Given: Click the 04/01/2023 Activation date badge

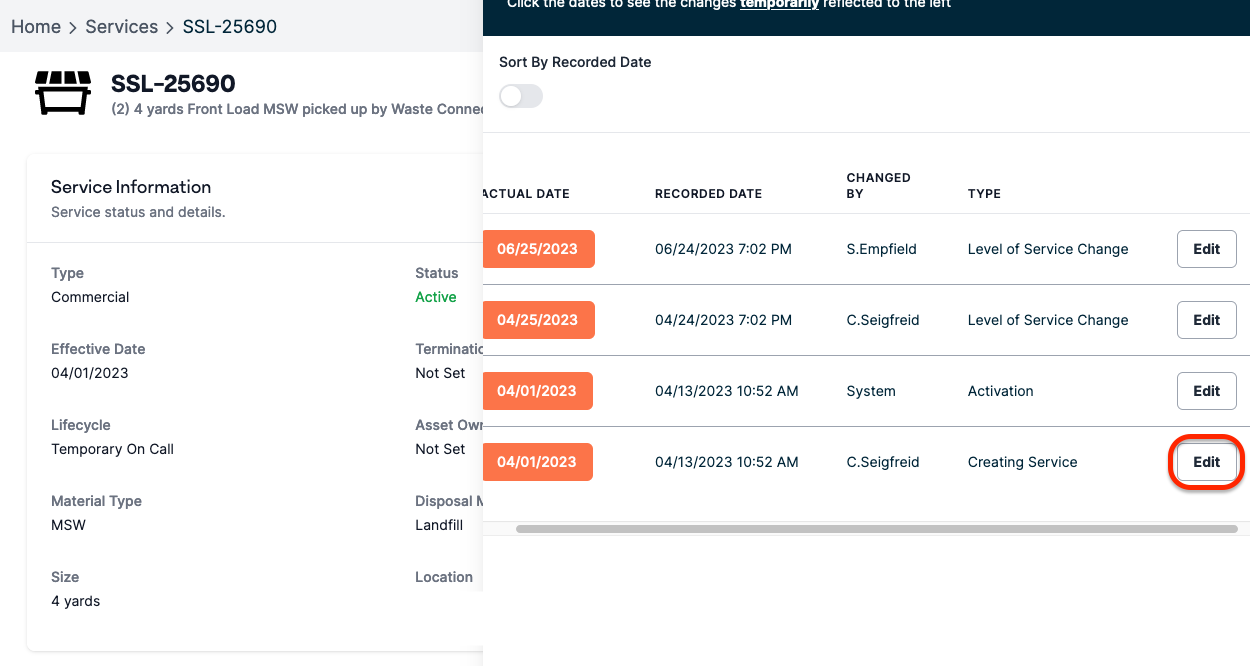Looking at the screenshot, I should [x=538, y=391].
